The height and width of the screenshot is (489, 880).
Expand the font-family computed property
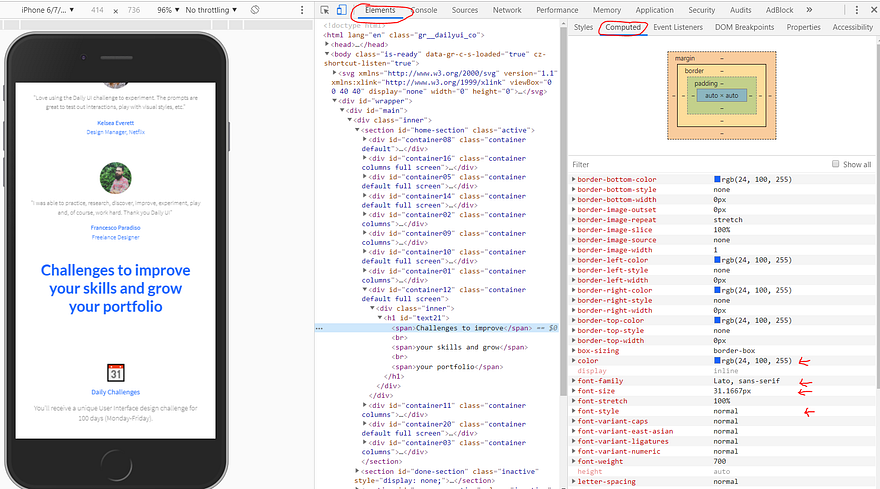point(574,381)
